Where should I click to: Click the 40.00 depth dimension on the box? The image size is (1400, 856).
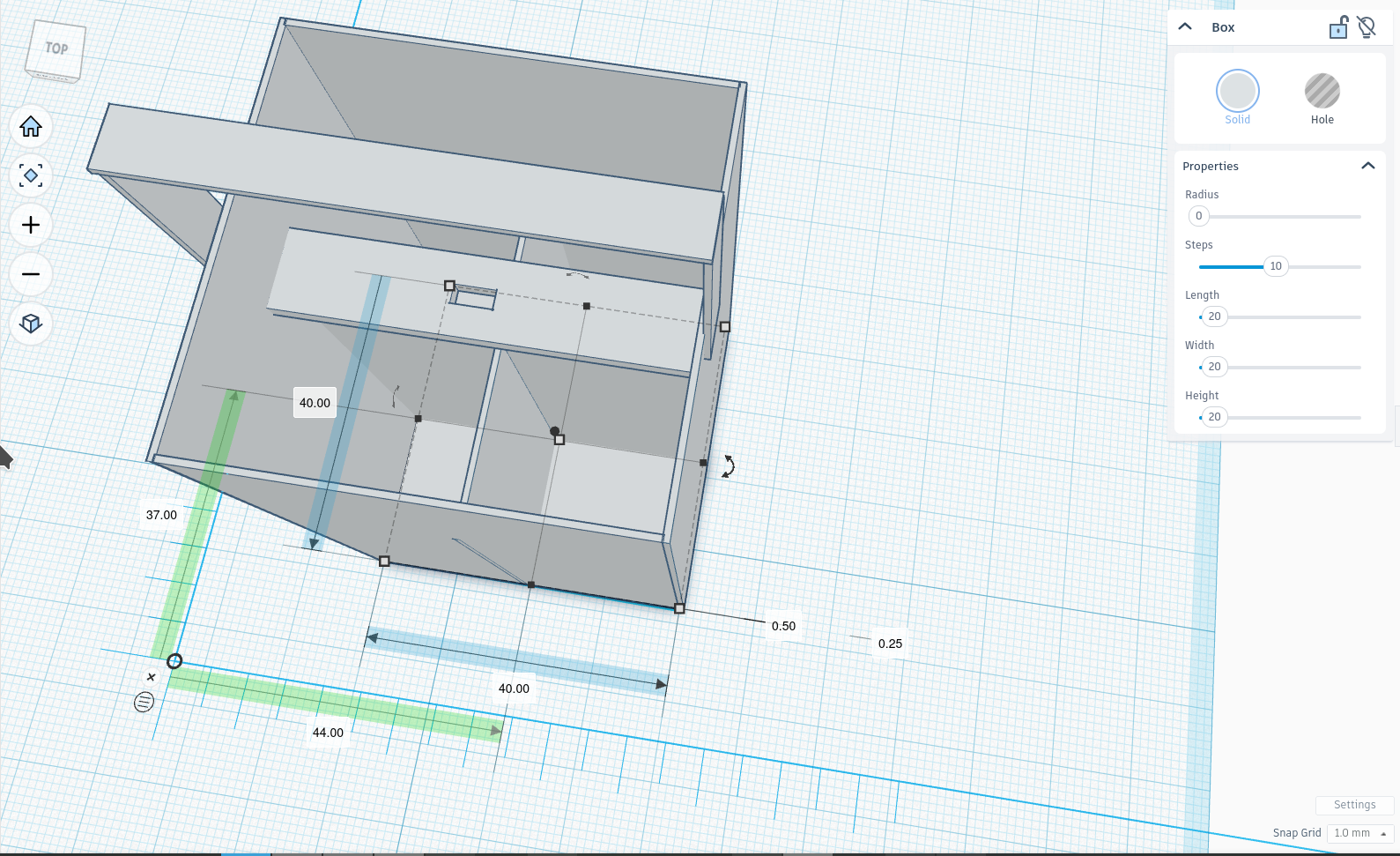pos(315,403)
